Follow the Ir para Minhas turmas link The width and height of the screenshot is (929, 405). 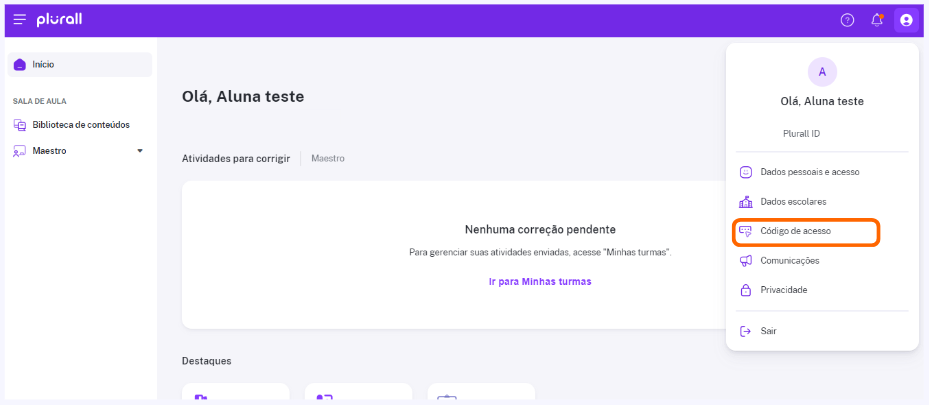coord(540,282)
